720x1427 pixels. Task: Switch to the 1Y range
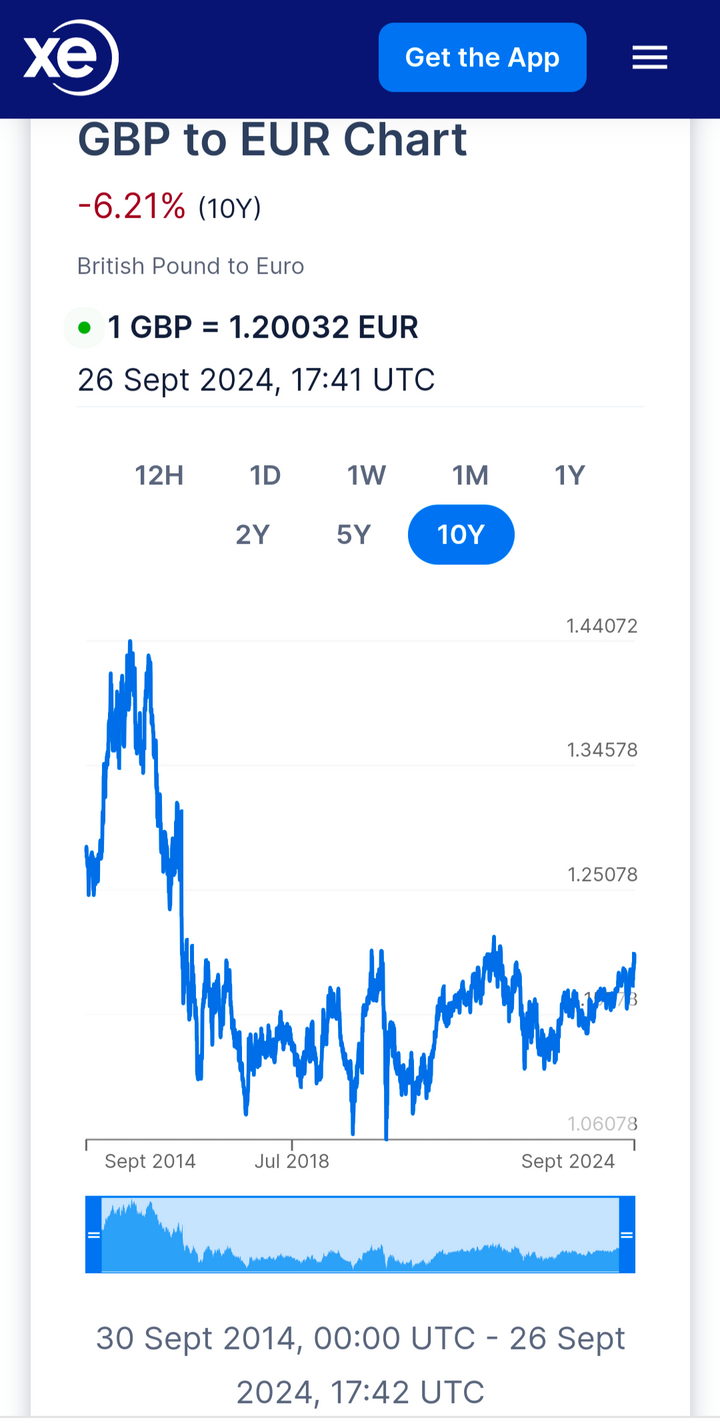pos(570,475)
